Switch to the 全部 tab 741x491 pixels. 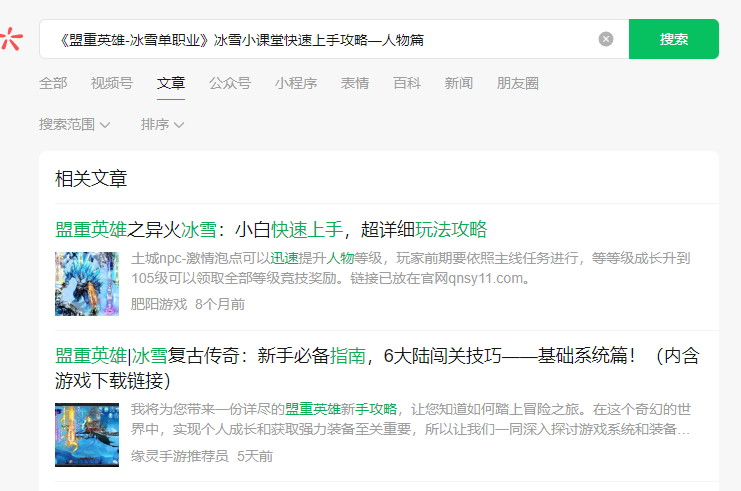tap(53, 84)
